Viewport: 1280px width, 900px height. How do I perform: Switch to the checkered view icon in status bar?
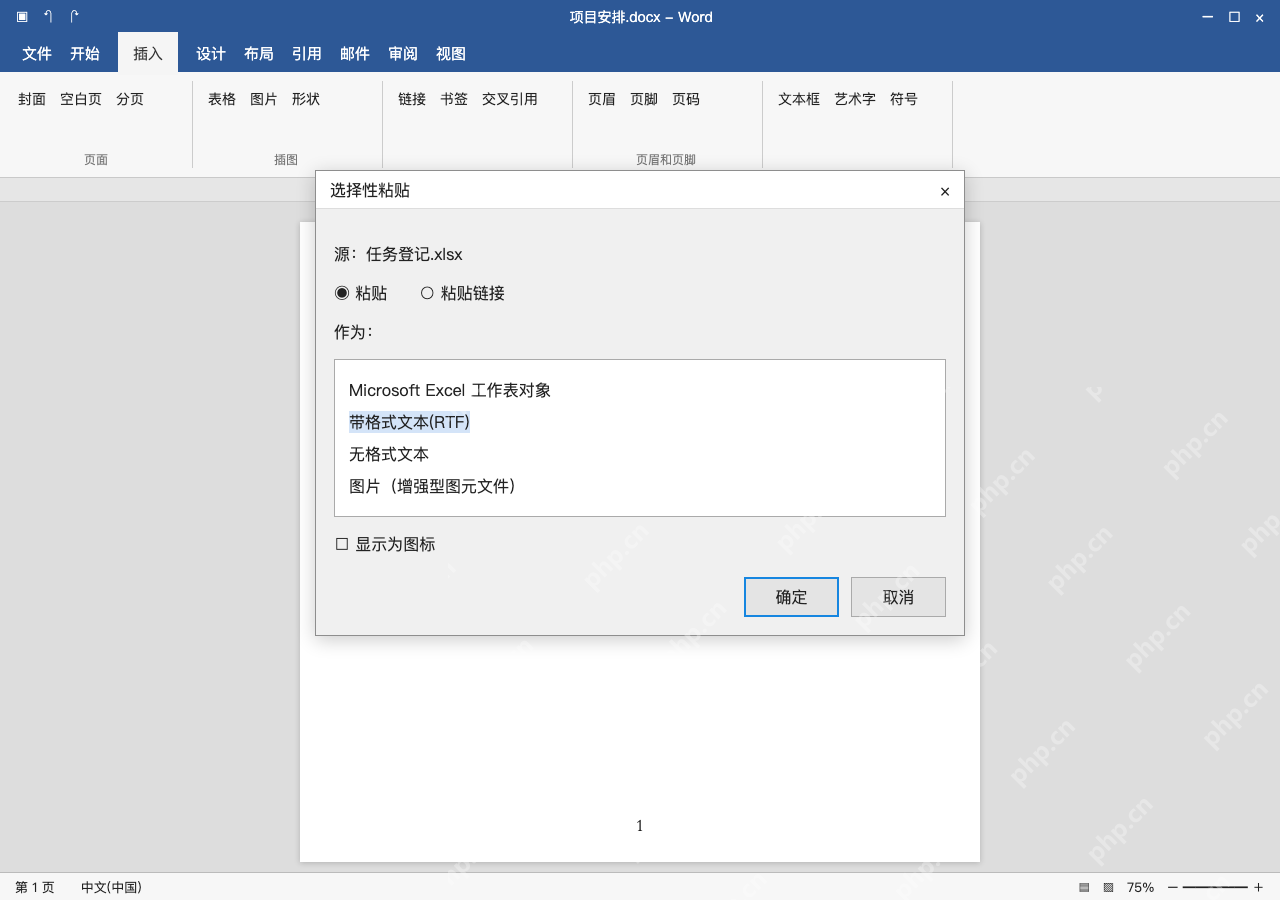click(x=1108, y=887)
